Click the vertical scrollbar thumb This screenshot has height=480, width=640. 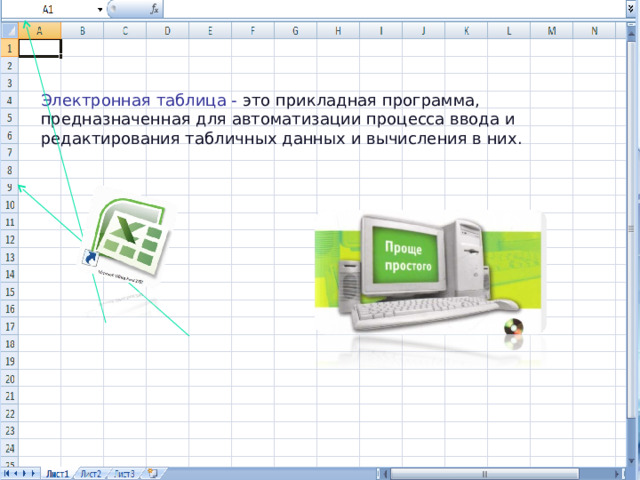coord(631,229)
